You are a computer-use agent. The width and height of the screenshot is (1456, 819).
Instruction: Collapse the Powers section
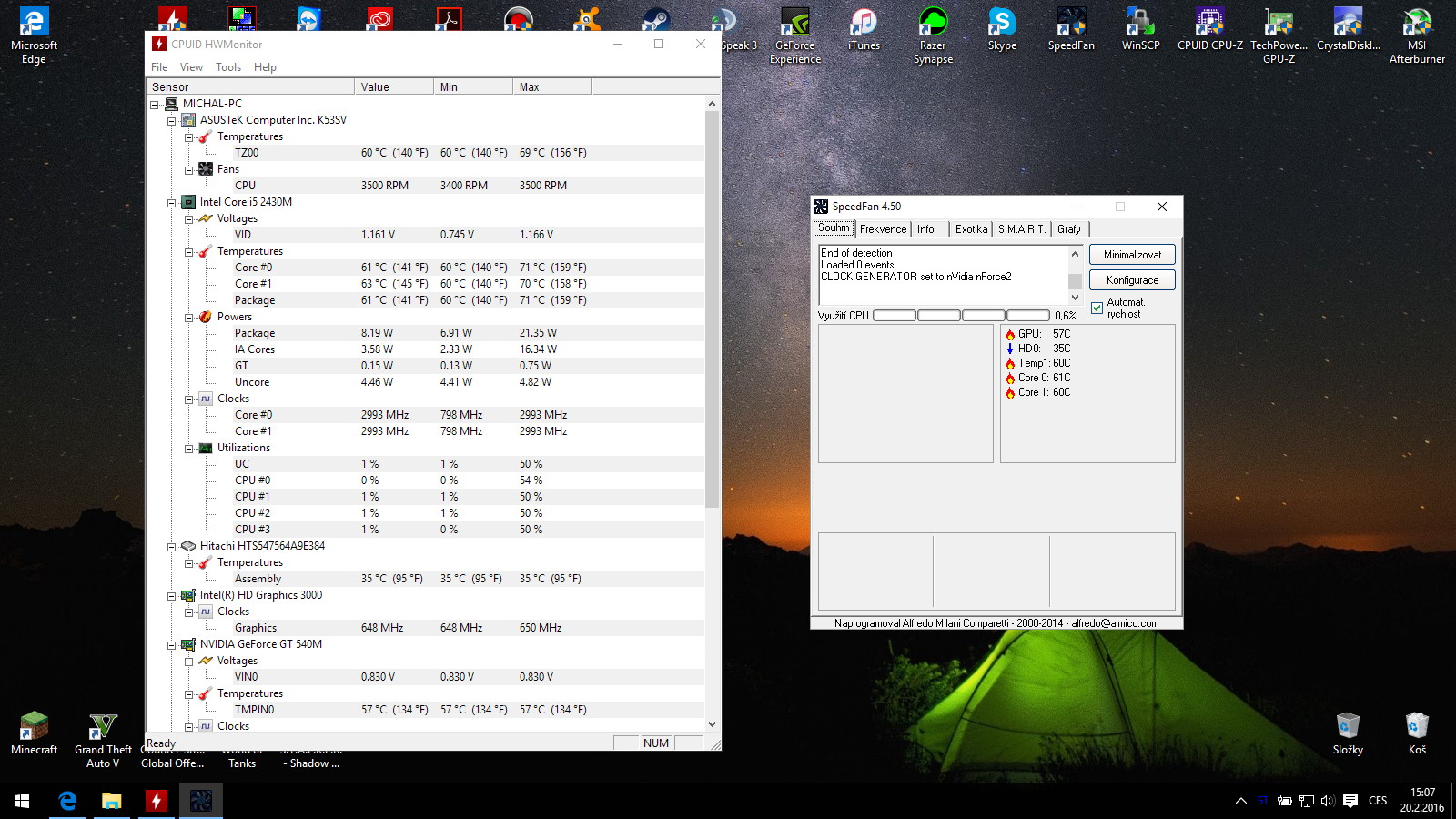(188, 318)
